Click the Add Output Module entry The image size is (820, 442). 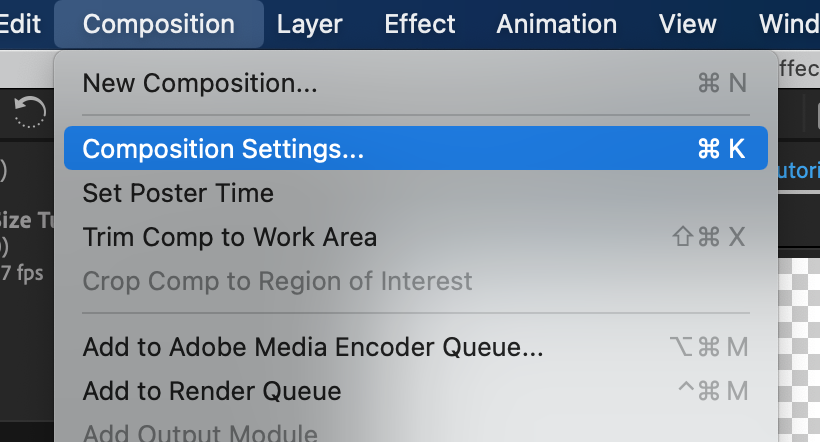pyautogui.click(x=200, y=433)
